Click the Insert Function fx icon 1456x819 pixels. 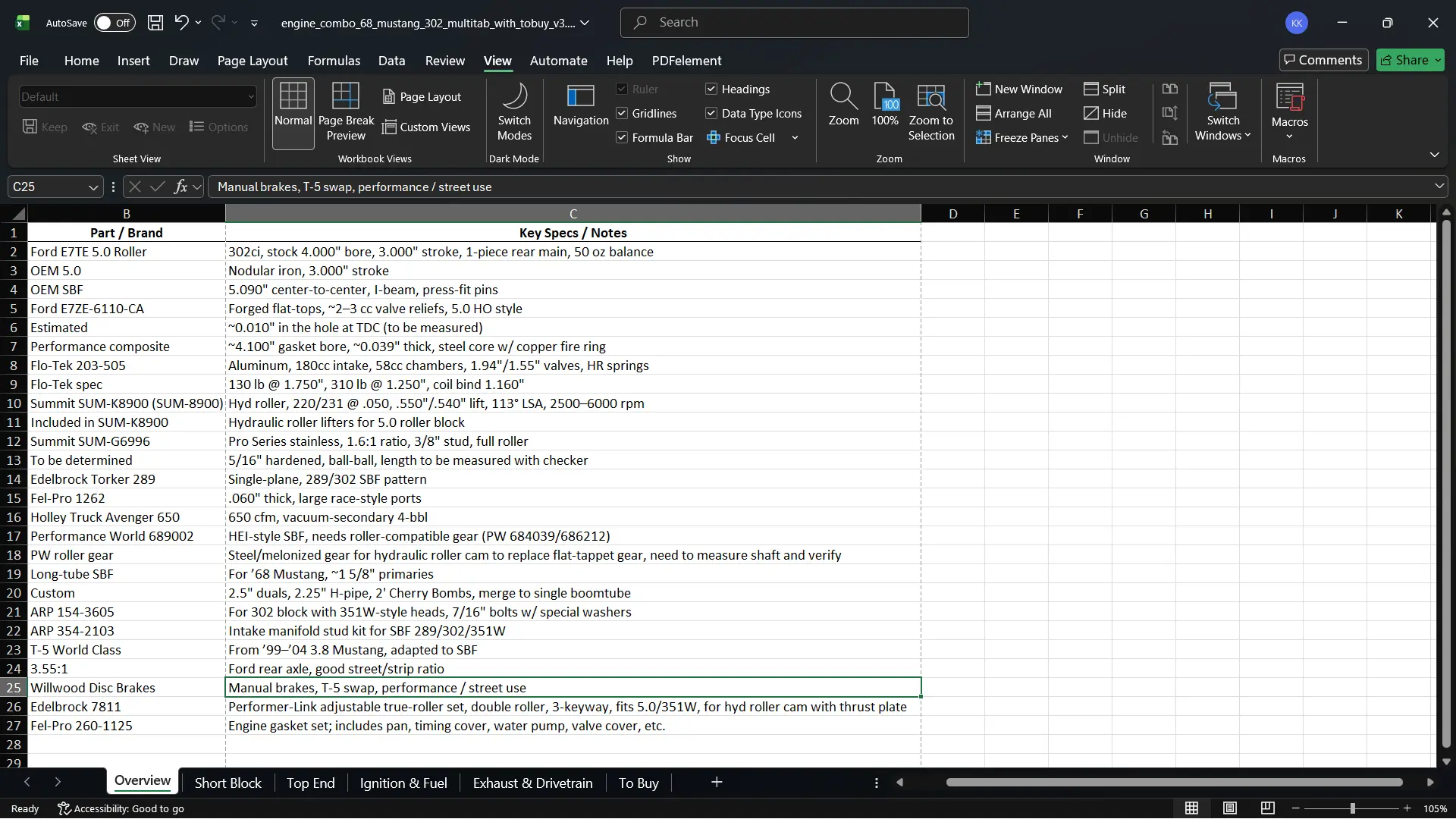tap(180, 187)
